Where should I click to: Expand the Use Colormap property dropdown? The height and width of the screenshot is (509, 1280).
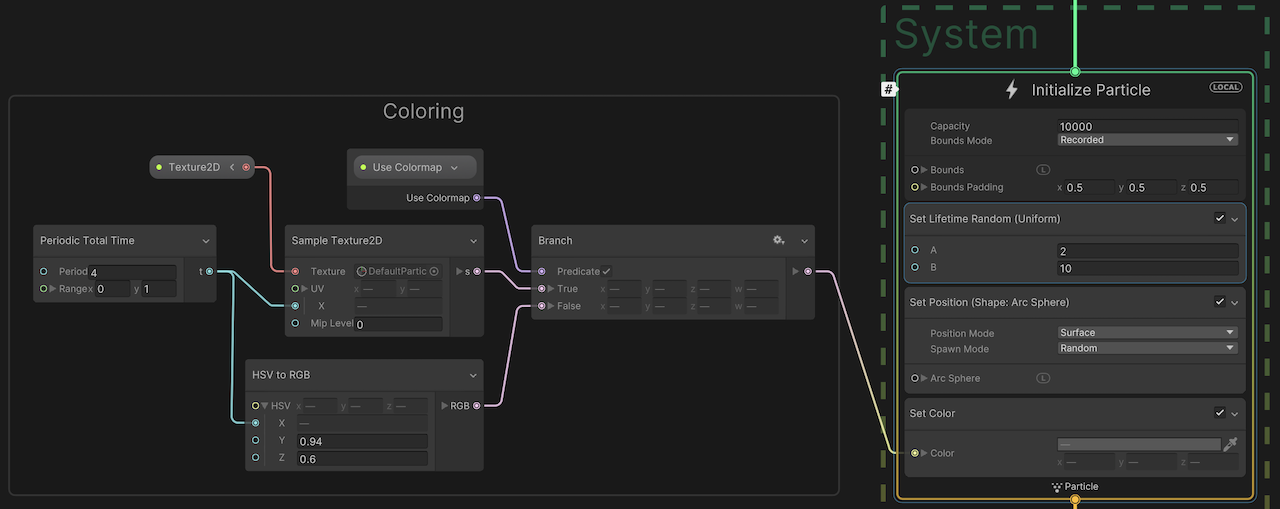(x=455, y=167)
